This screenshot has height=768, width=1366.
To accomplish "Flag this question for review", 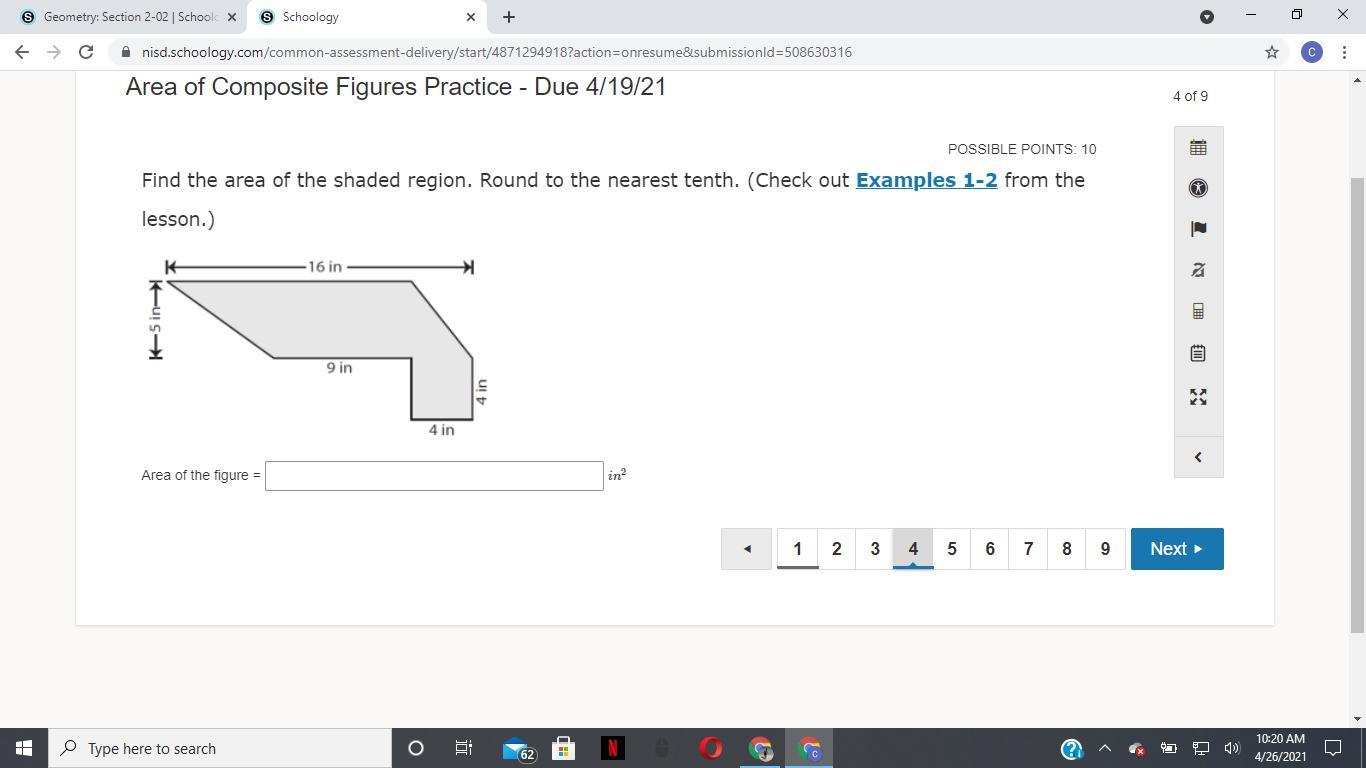I will 1198,229.
